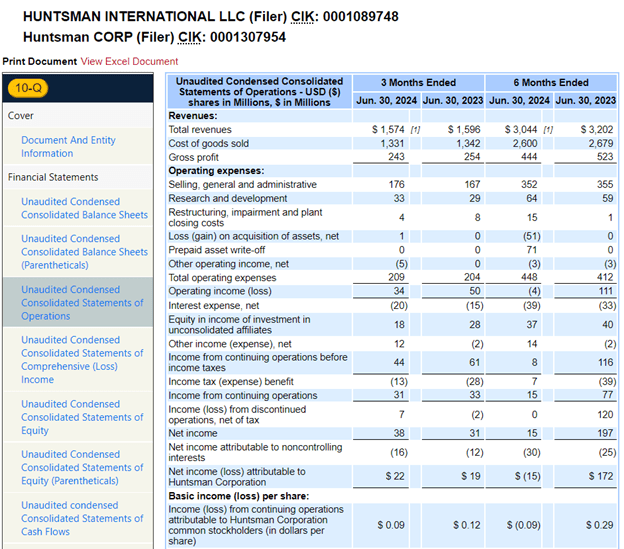This screenshot has width=624, height=549.
Task: Open Document And Entity Information
Action: [68, 147]
